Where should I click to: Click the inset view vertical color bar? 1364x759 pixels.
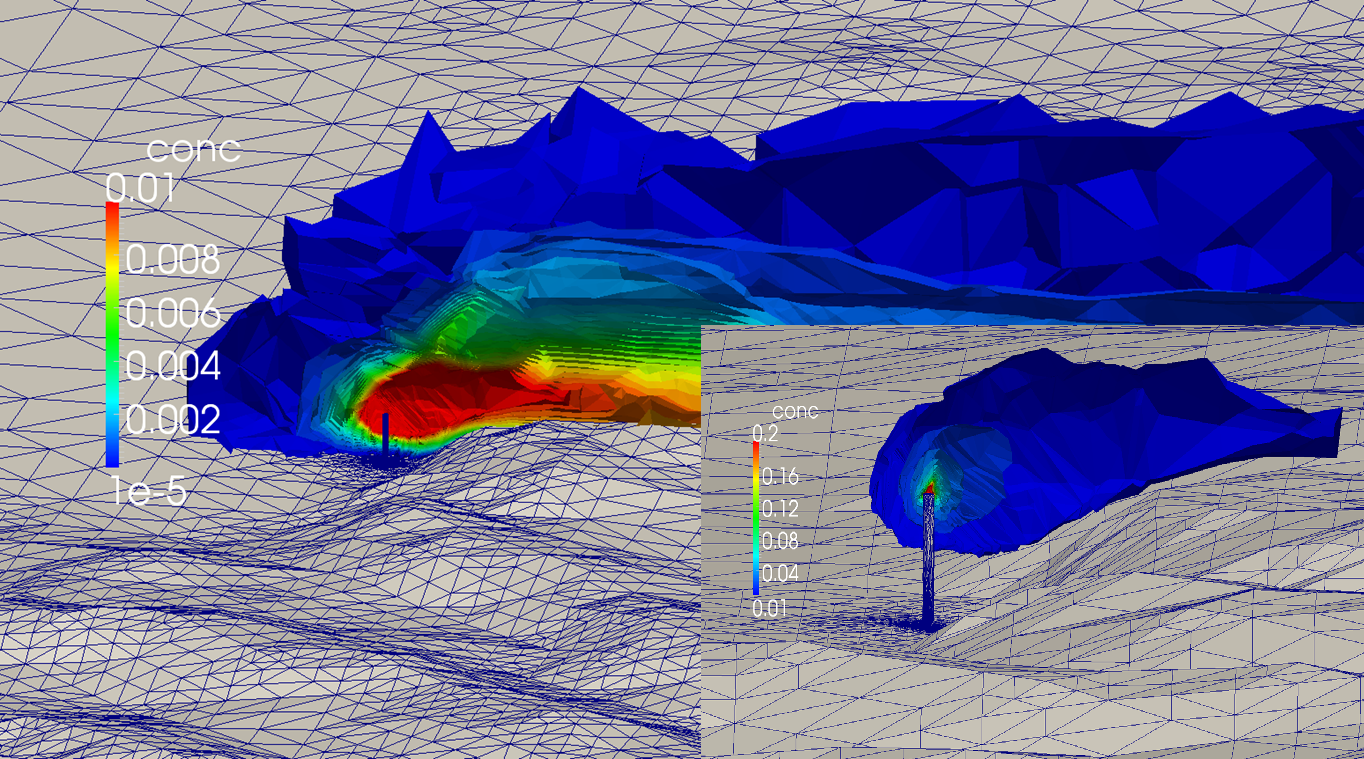756,518
